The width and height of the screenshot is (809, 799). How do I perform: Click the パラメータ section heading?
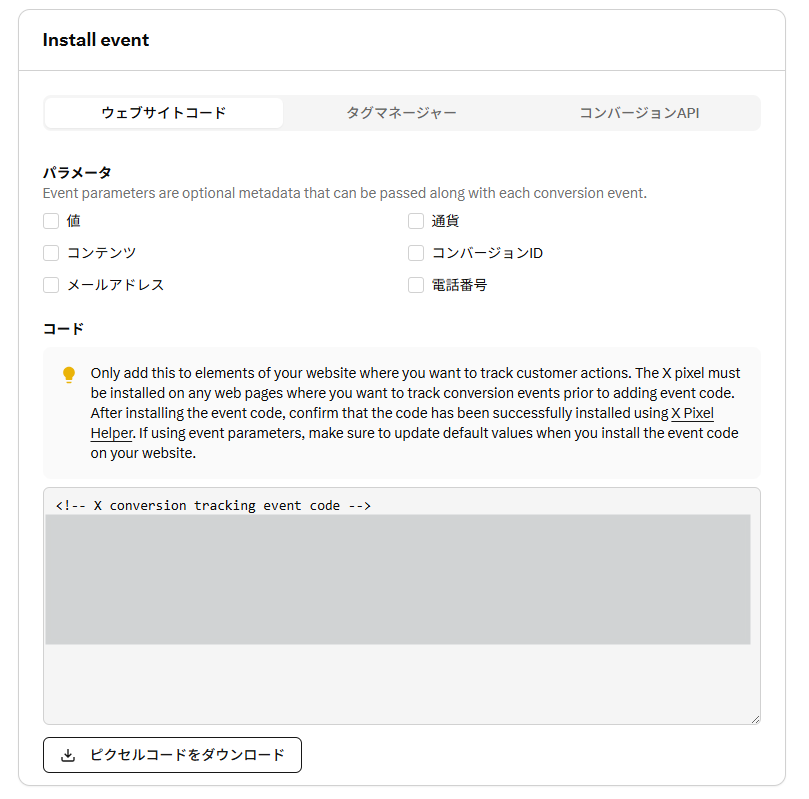pos(77,172)
